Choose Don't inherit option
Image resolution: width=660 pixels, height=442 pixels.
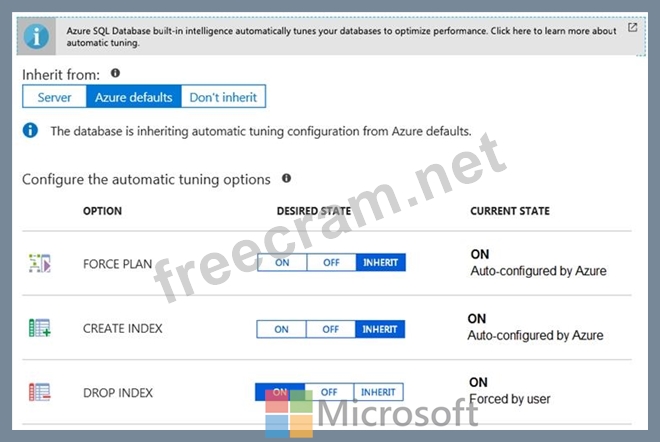point(223,97)
